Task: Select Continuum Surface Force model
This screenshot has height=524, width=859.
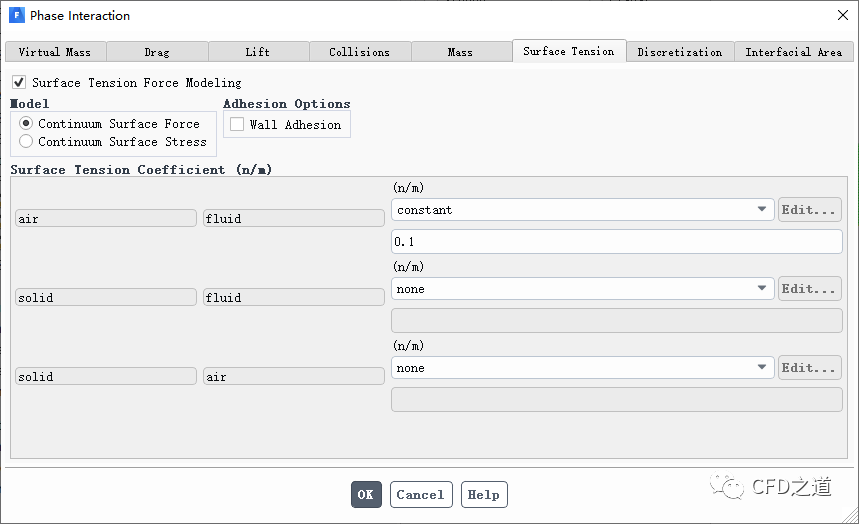Action: (26, 124)
